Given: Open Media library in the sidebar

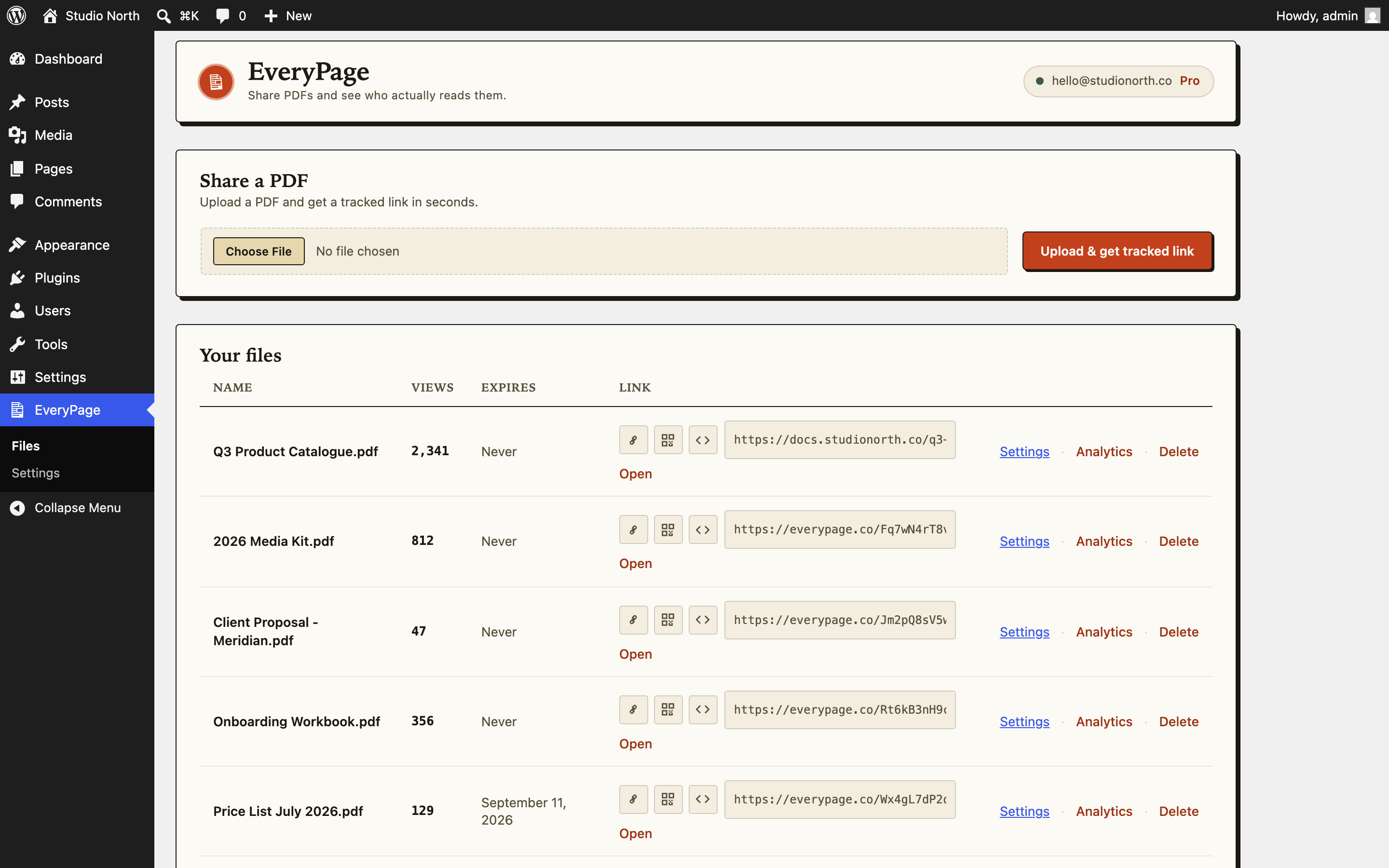Looking at the screenshot, I should pyautogui.click(x=77, y=135).
